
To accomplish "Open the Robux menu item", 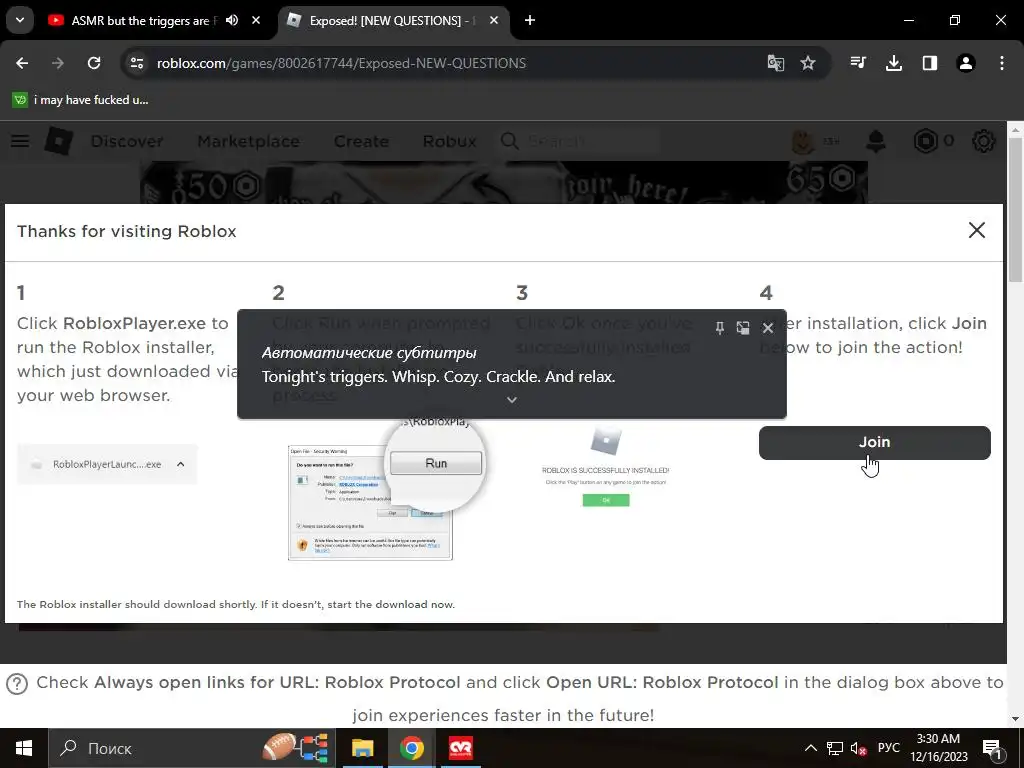I will point(449,141).
